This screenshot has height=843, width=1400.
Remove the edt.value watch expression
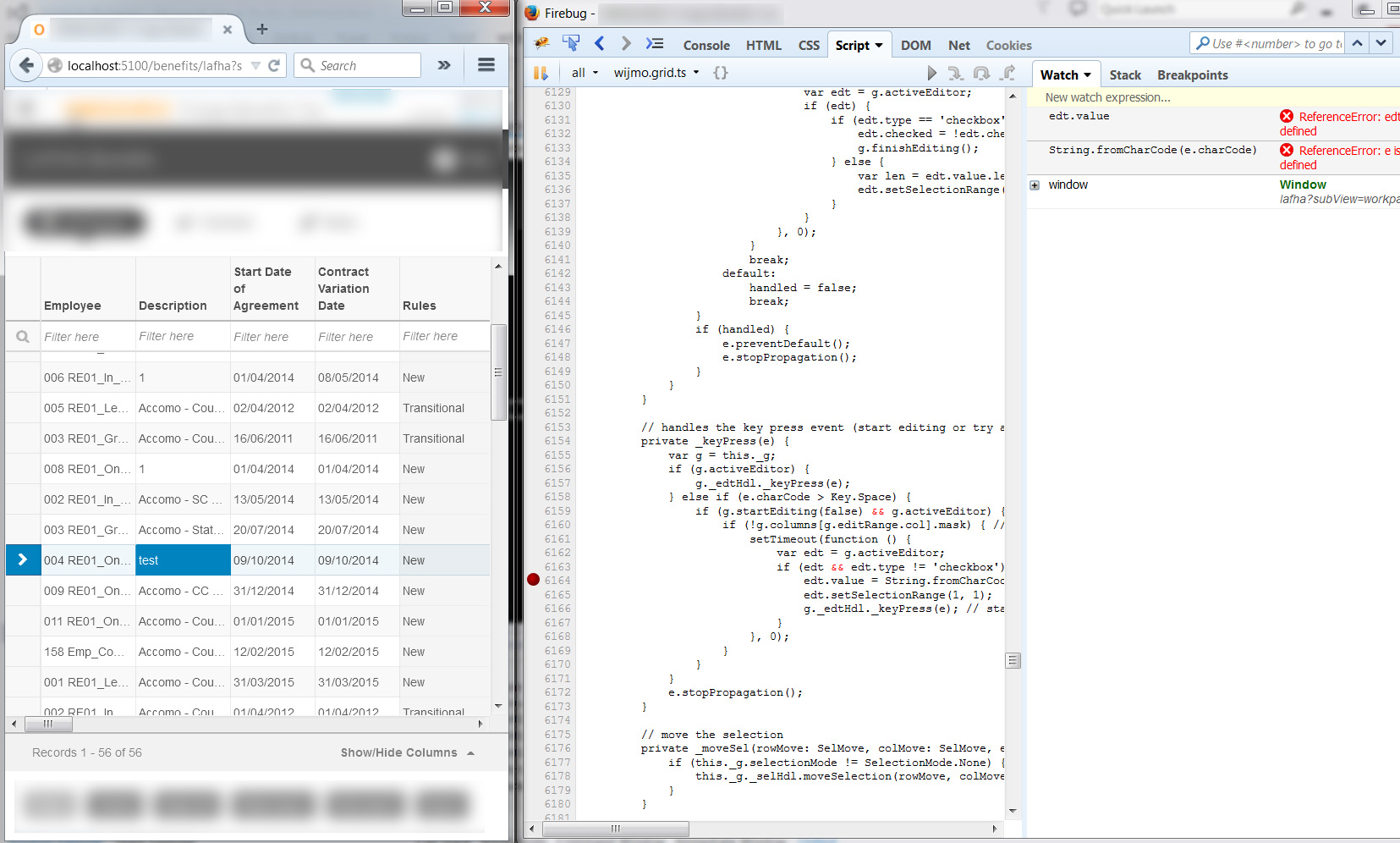point(1286,117)
